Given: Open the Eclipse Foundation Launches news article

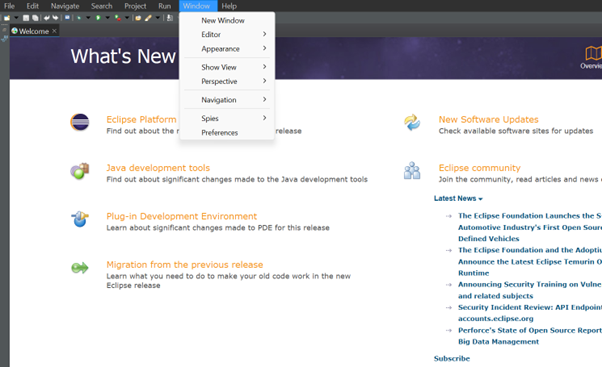Looking at the screenshot, I should [x=530, y=227].
